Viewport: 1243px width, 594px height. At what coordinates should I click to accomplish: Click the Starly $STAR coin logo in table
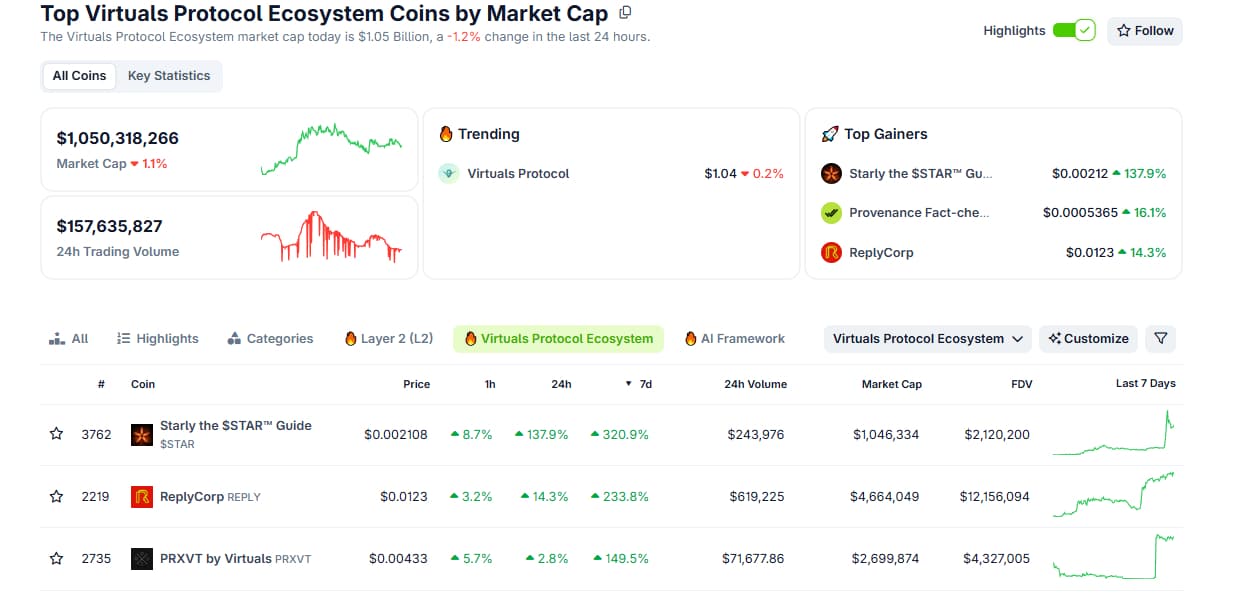[x=142, y=434]
